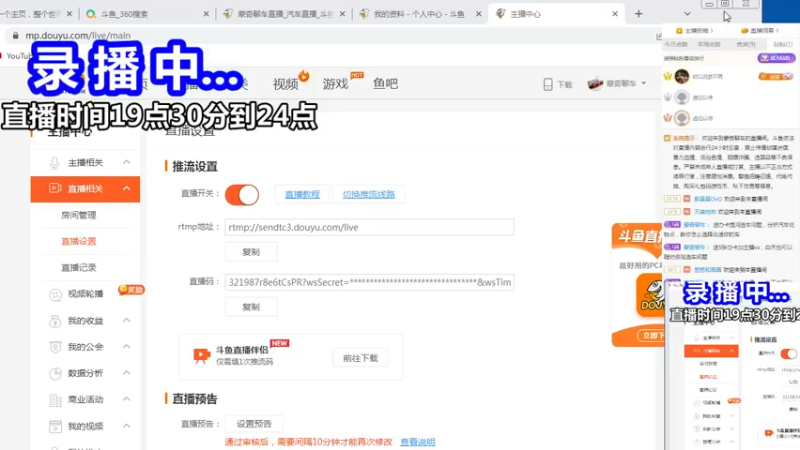Open the 切换推流线路 link
Screen dimensions: 800x450
[368, 194]
